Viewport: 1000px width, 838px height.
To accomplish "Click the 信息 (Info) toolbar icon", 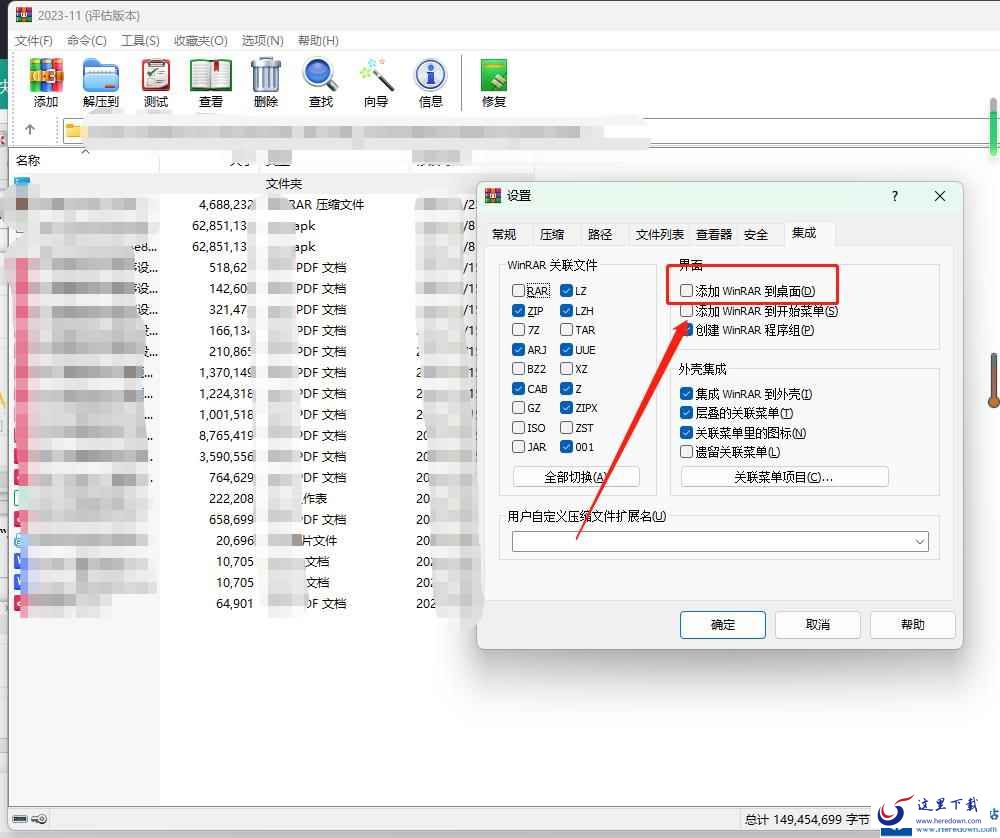I will [430, 83].
